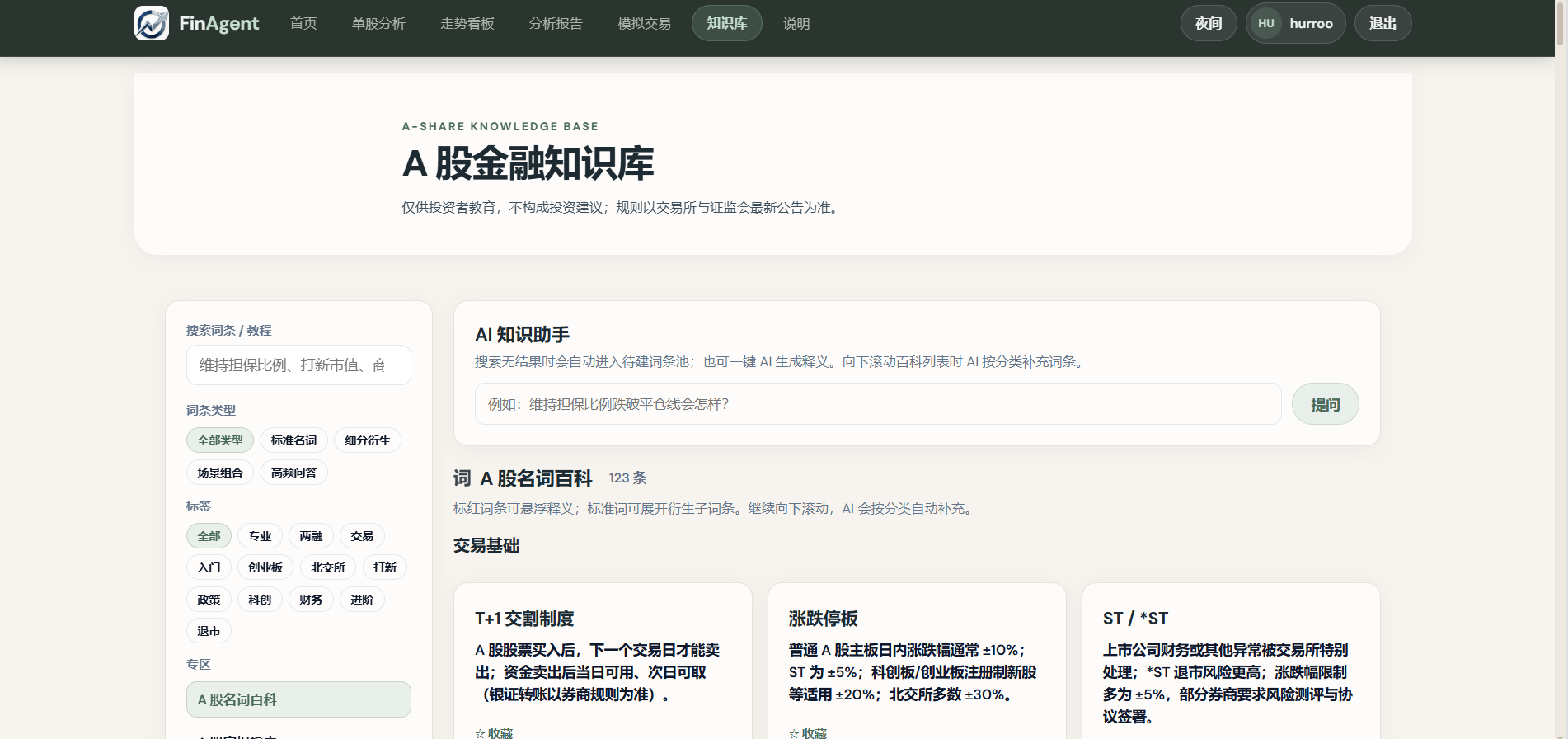Open the hurroo user profile button
Viewport: 1568px width, 739px height.
1296,23
